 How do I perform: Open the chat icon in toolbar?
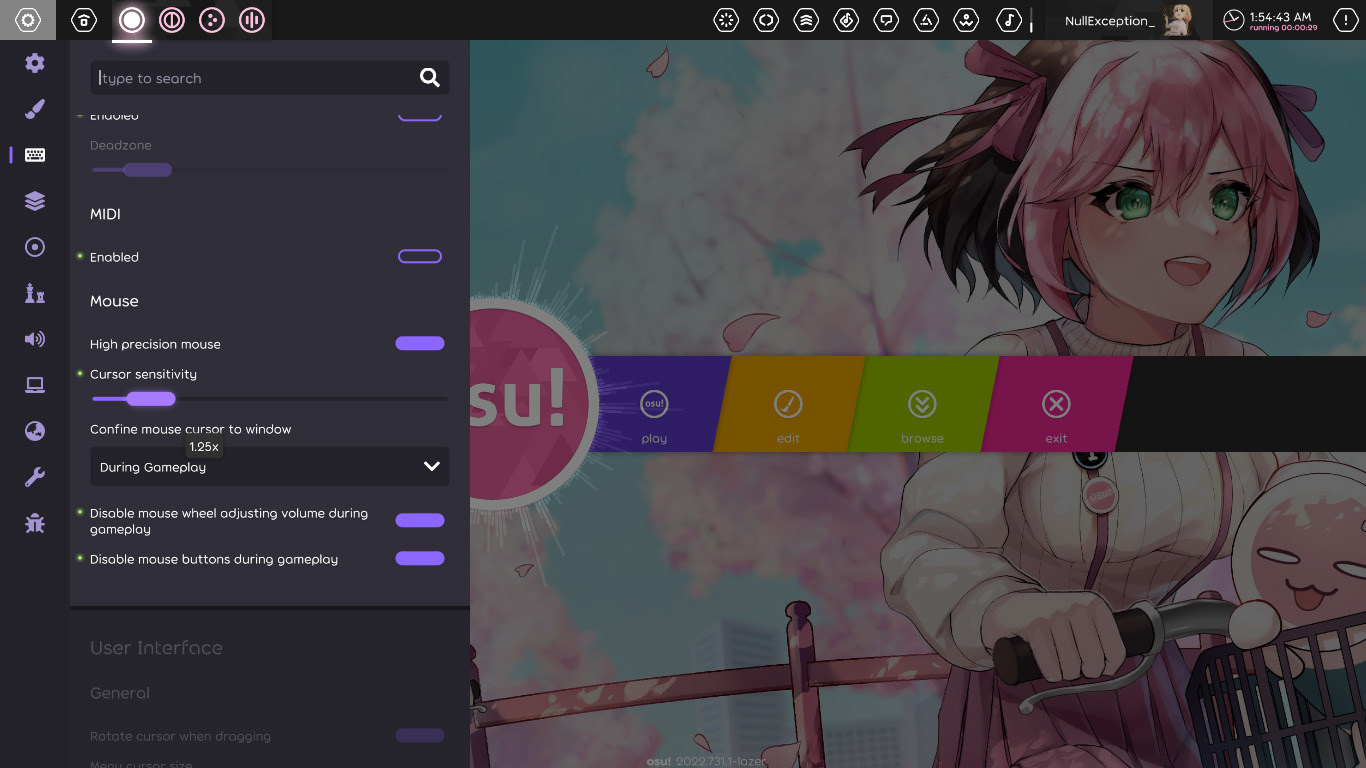pos(886,20)
